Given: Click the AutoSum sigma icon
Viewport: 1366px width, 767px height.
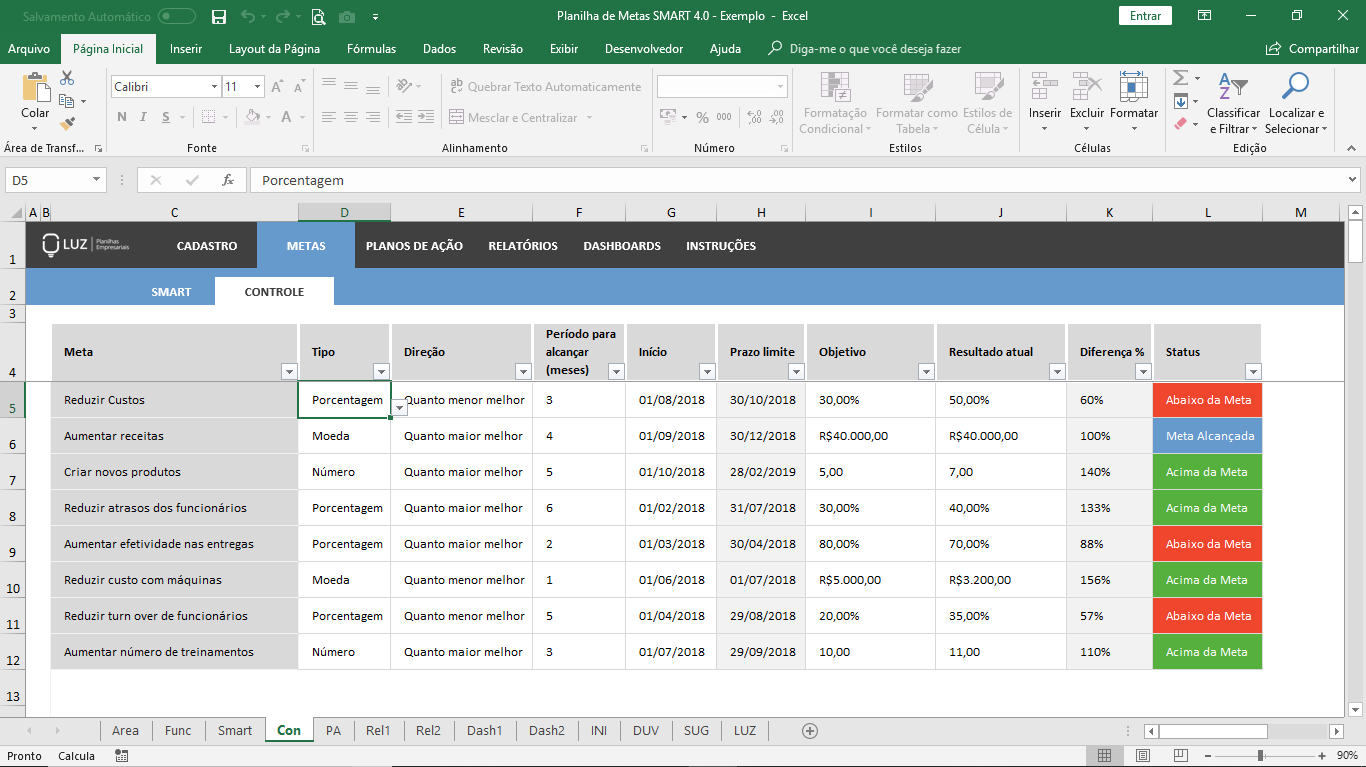Looking at the screenshot, I should [x=1180, y=78].
